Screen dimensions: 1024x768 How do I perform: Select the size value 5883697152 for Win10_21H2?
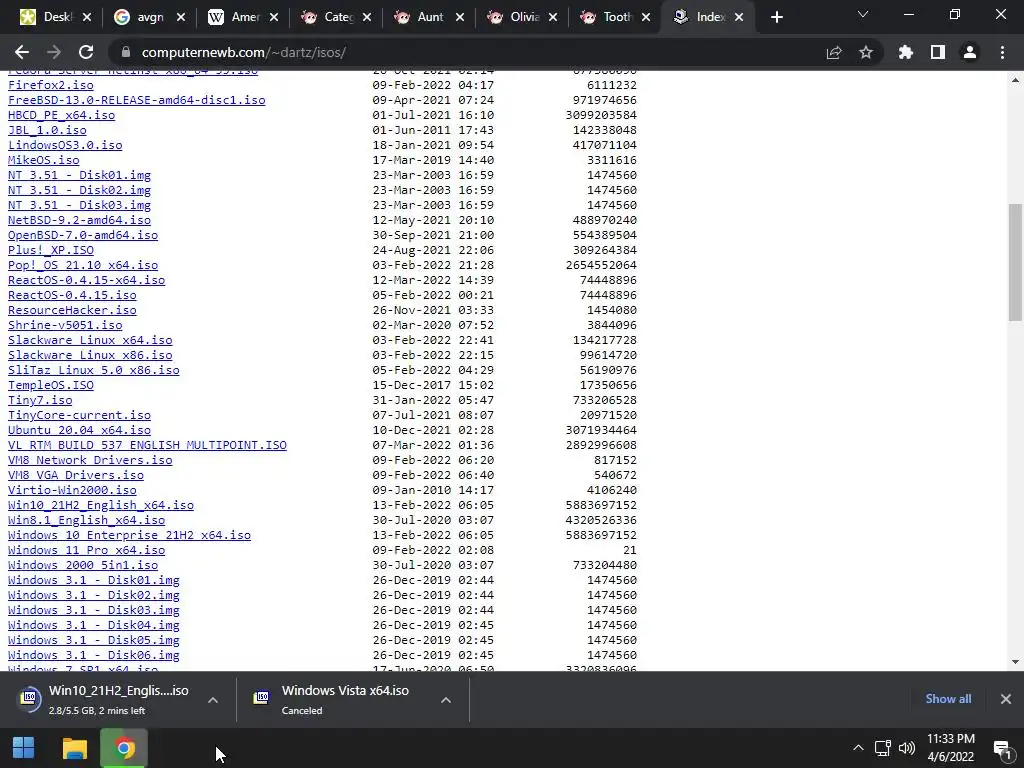click(601, 505)
